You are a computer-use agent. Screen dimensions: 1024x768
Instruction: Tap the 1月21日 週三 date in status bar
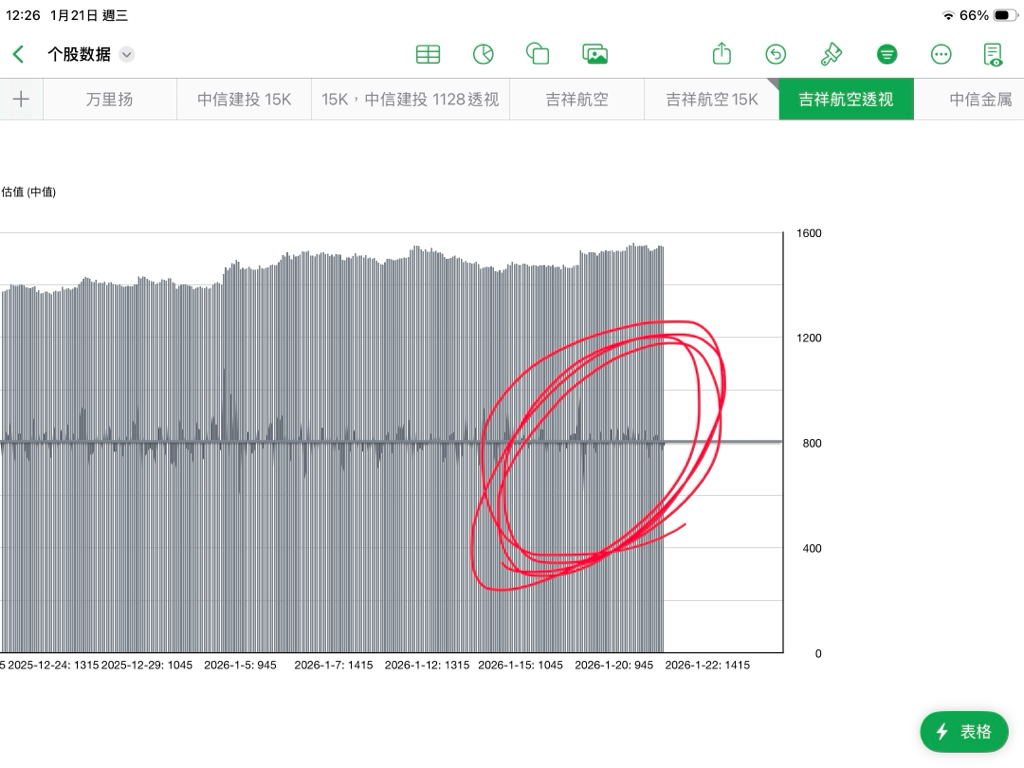click(x=89, y=15)
